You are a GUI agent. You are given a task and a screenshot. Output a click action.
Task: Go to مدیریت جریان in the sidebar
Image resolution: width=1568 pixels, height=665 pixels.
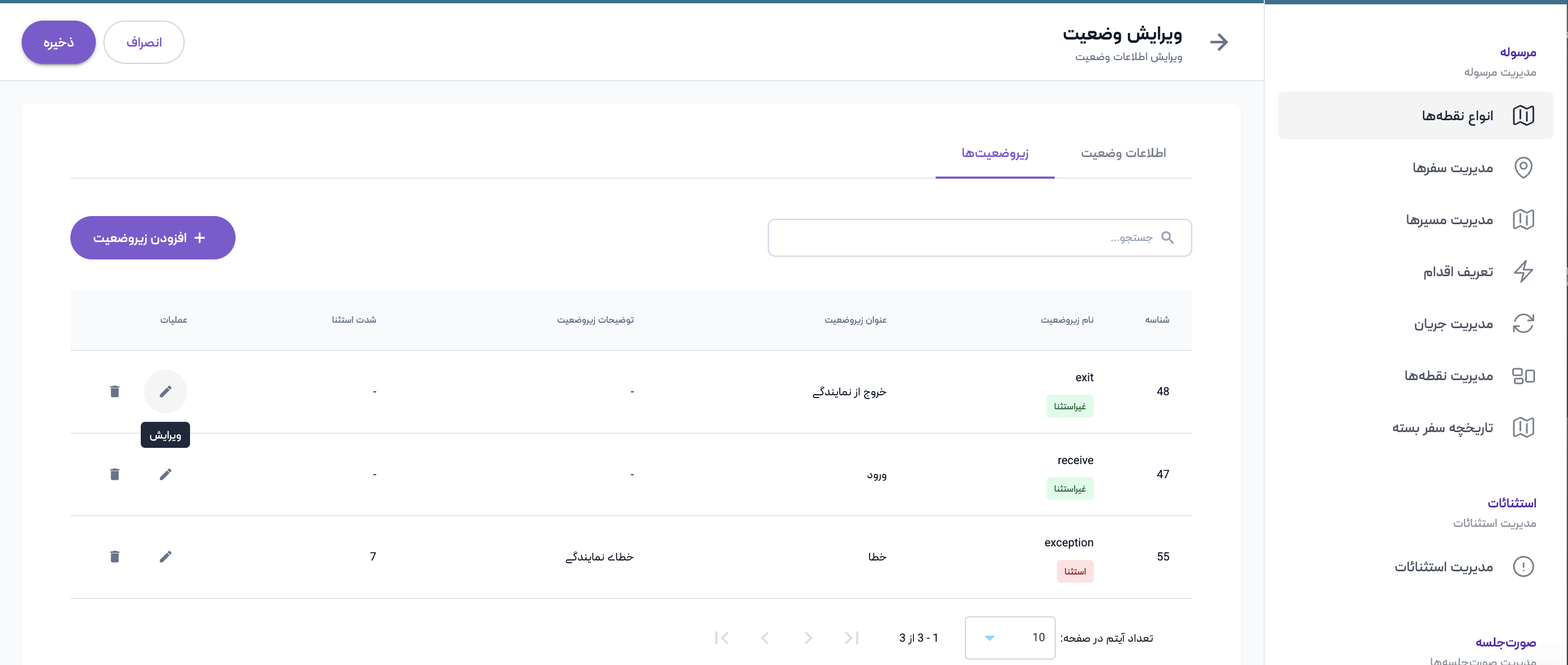click(x=1453, y=324)
